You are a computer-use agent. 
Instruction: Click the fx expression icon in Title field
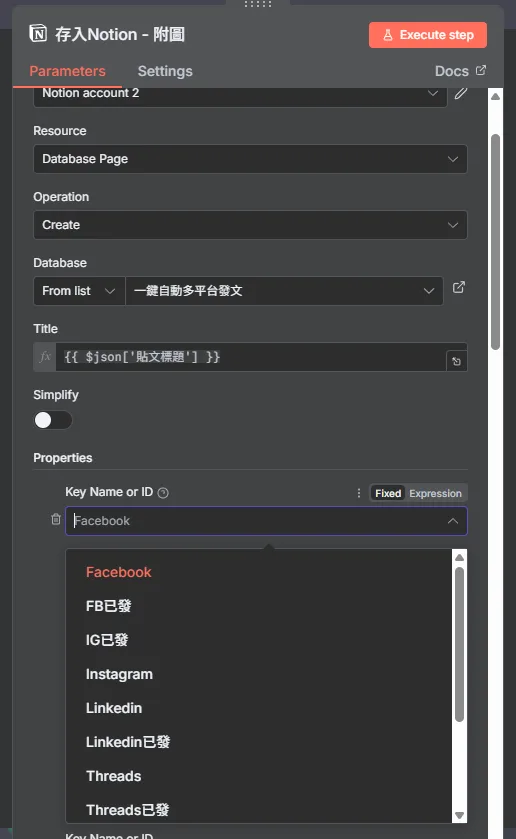point(45,357)
